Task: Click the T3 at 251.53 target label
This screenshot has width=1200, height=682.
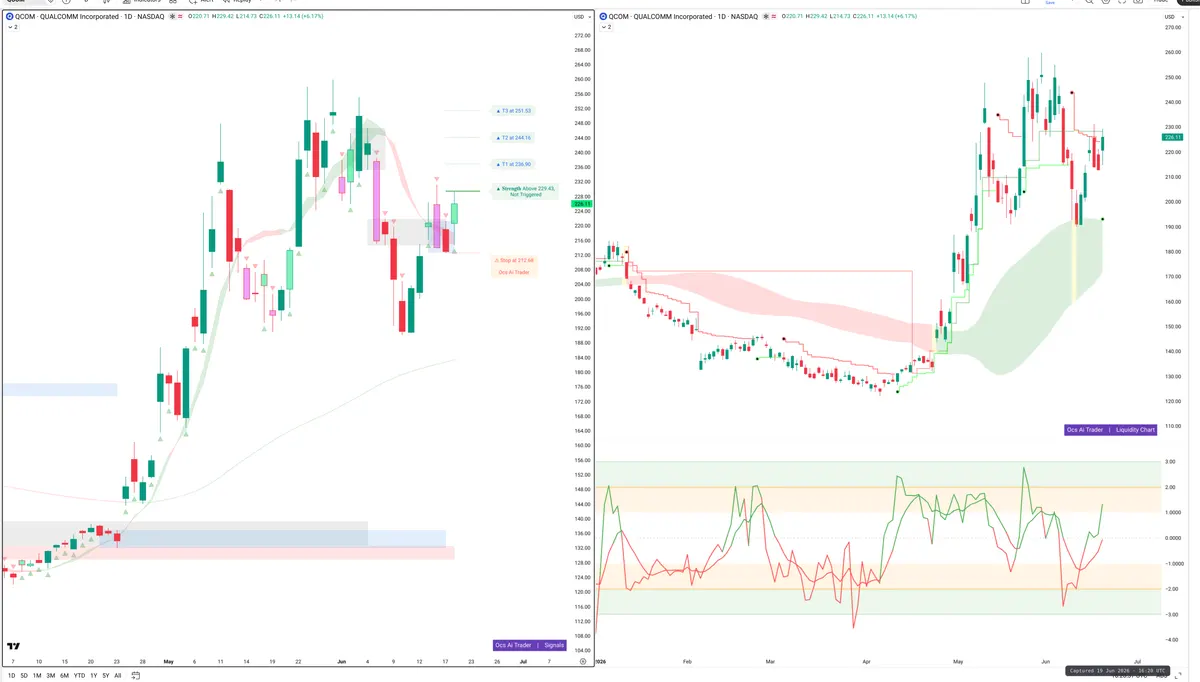Action: [513, 111]
